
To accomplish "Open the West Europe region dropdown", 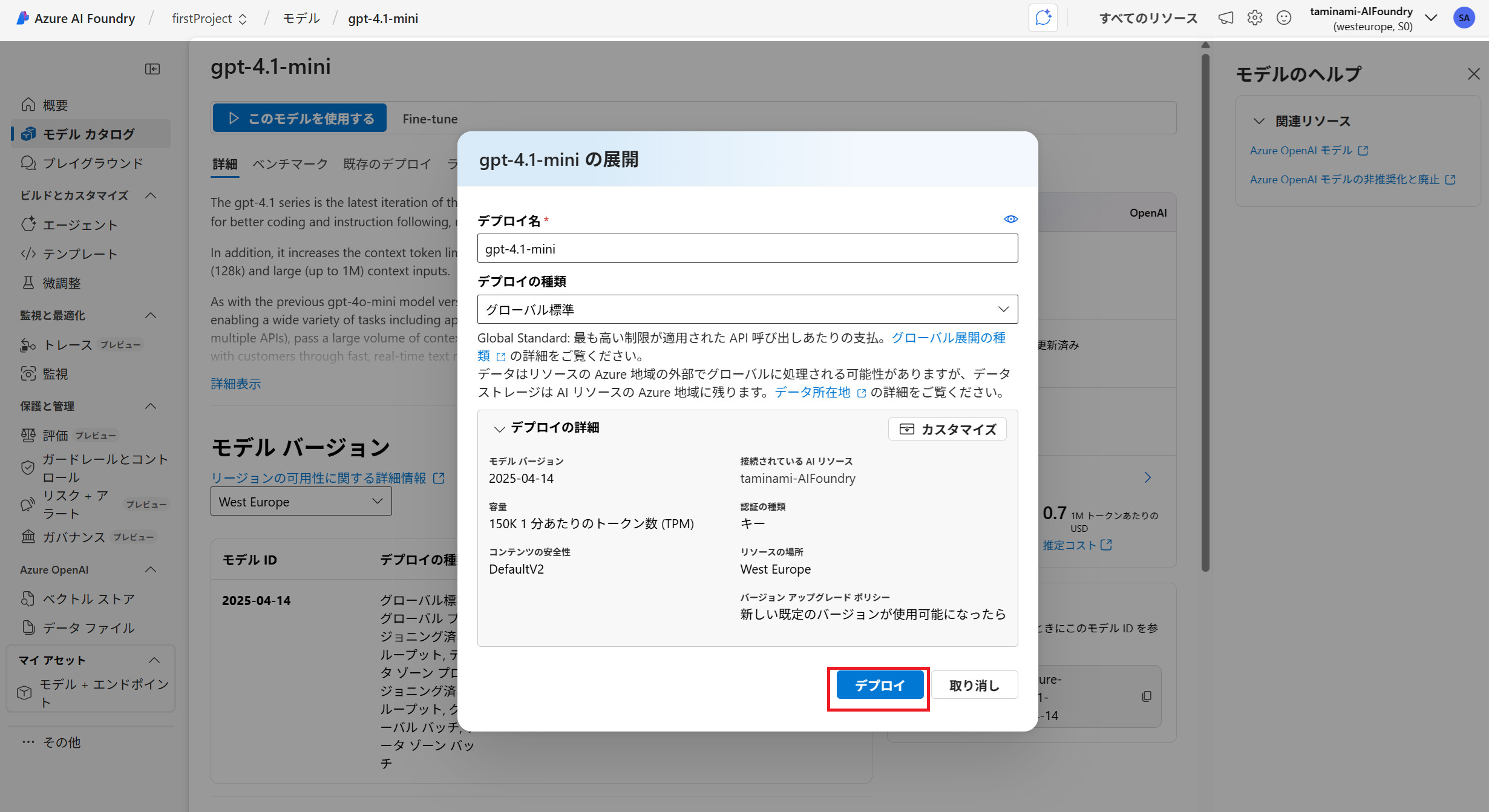I will click(301, 502).
